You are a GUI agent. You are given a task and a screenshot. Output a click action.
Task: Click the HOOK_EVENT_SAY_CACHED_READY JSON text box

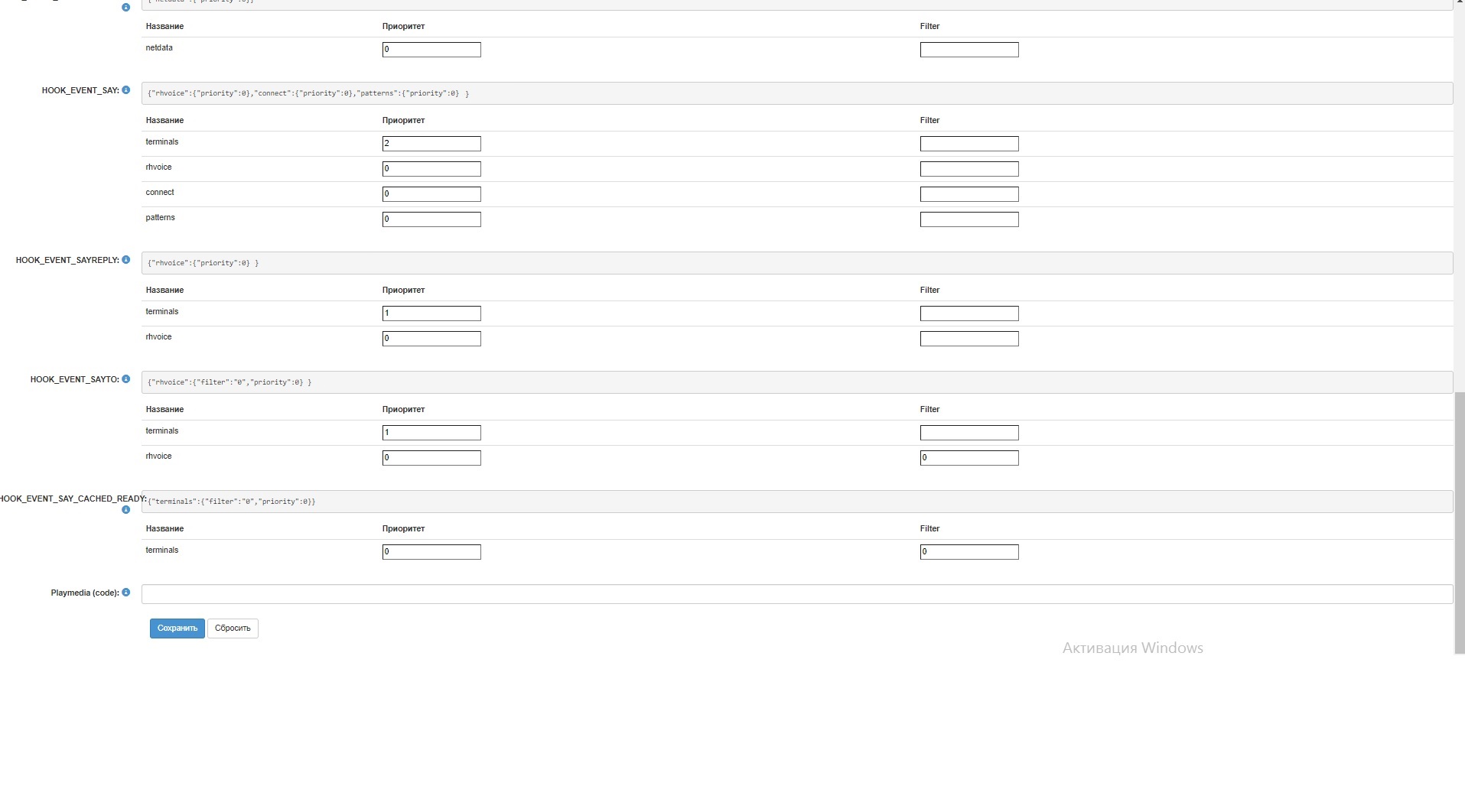797,502
